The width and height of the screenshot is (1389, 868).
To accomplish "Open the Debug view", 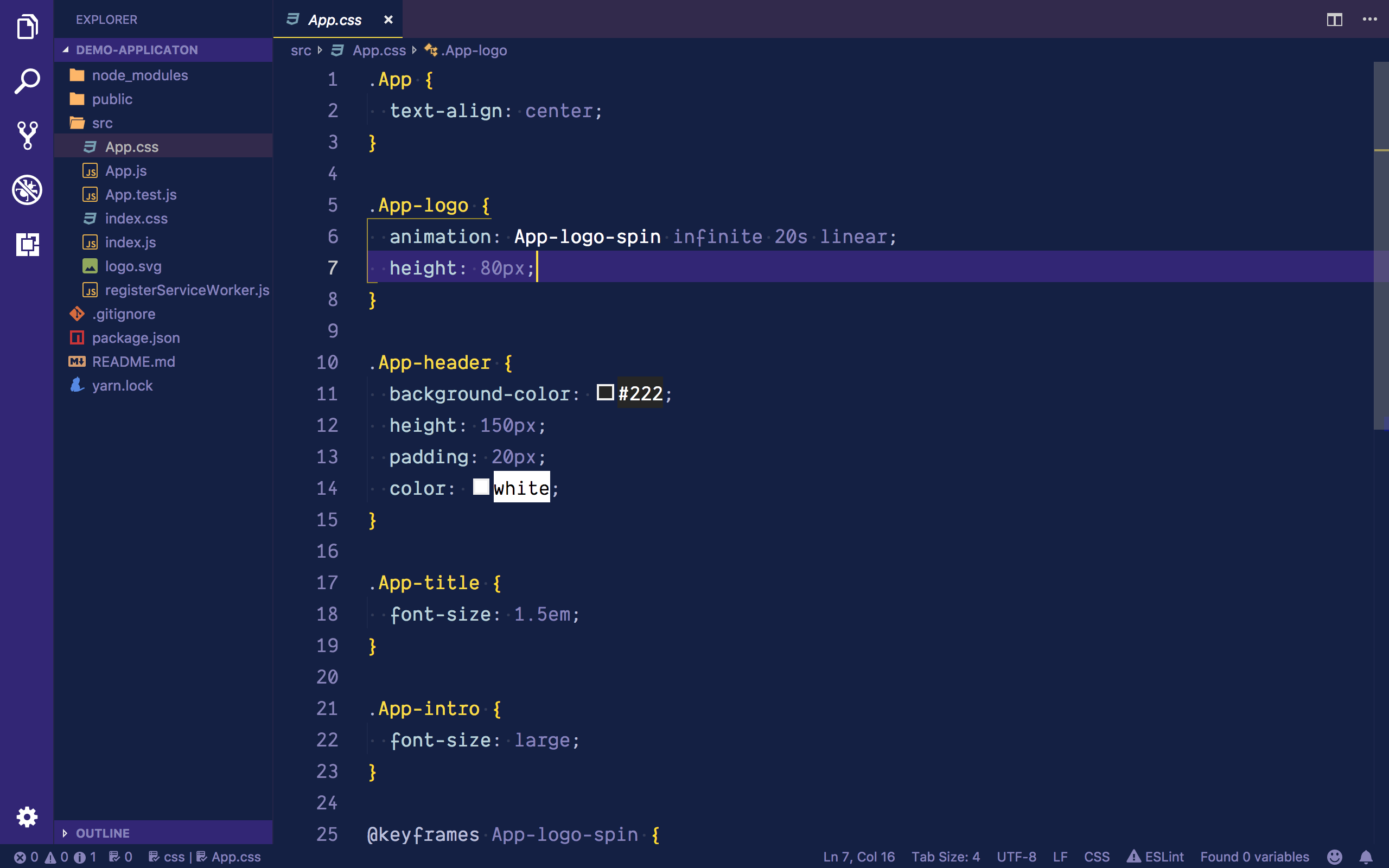I will pos(27,190).
